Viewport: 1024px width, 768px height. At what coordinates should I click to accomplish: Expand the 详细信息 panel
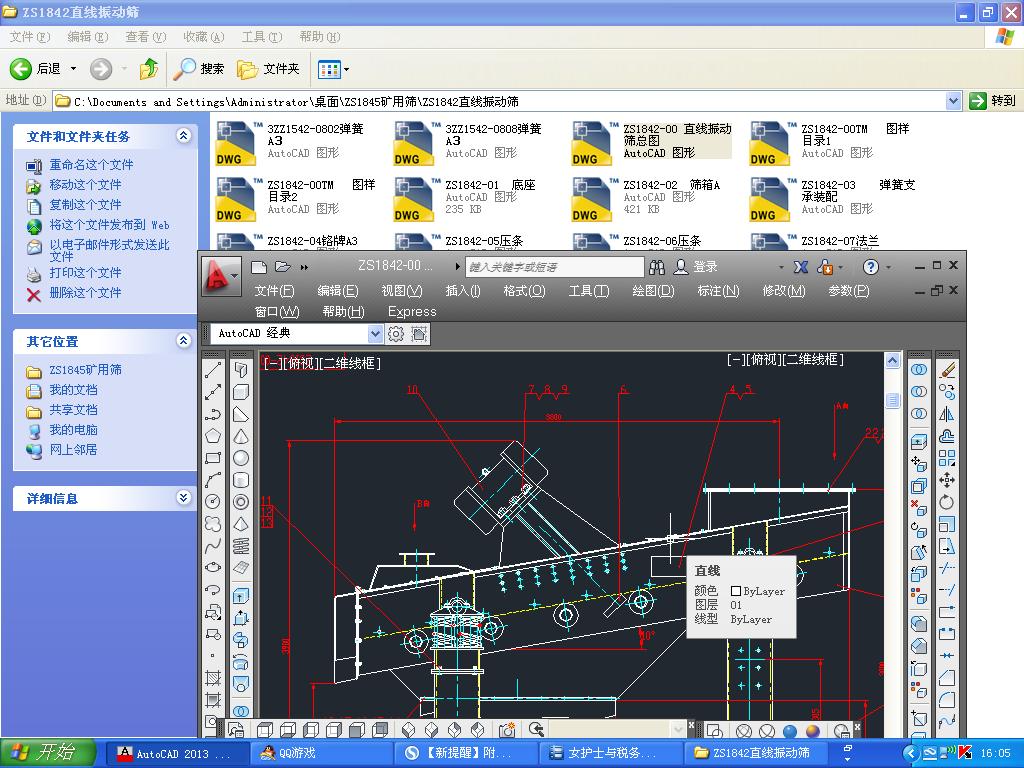183,498
